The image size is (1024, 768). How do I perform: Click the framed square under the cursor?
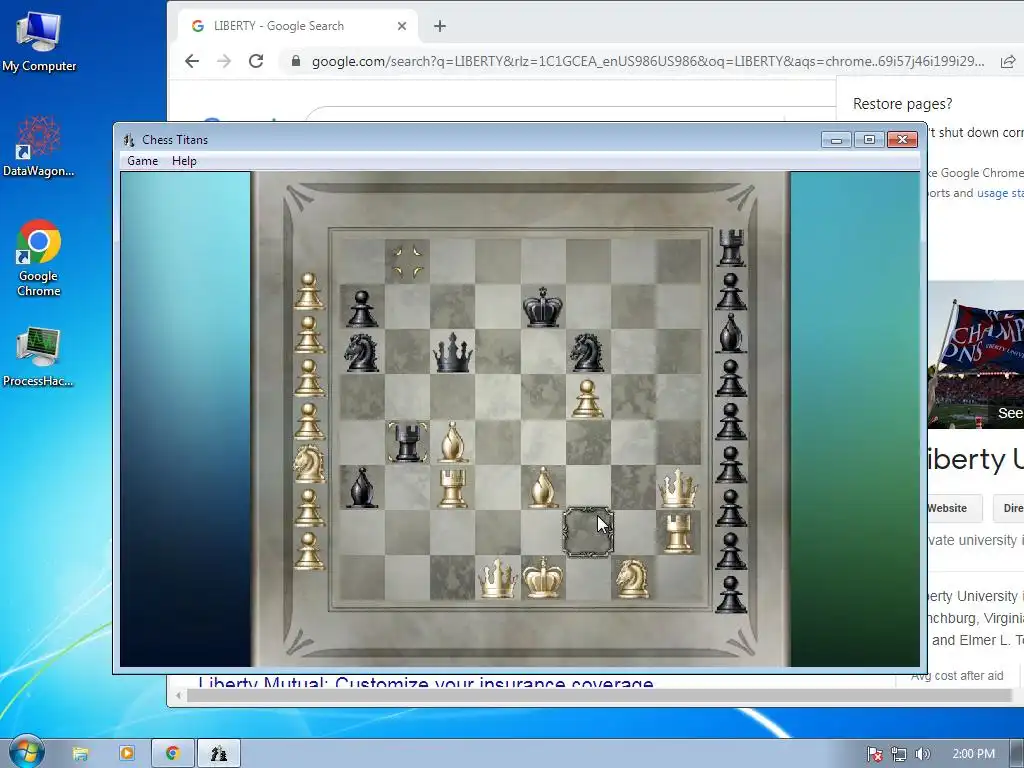coord(588,532)
